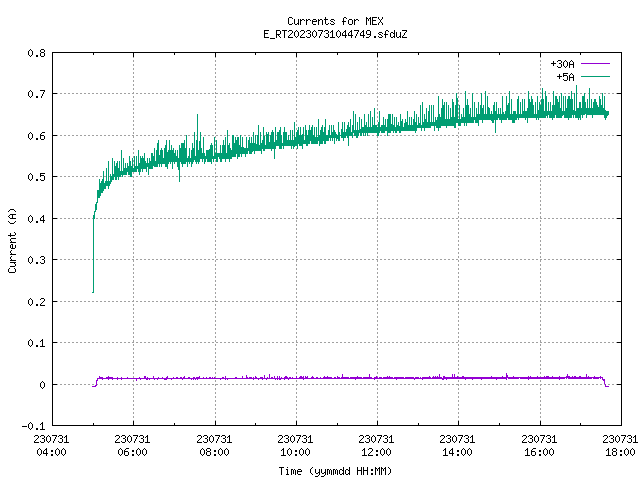Click the 16:00 time tick label

[539, 452]
